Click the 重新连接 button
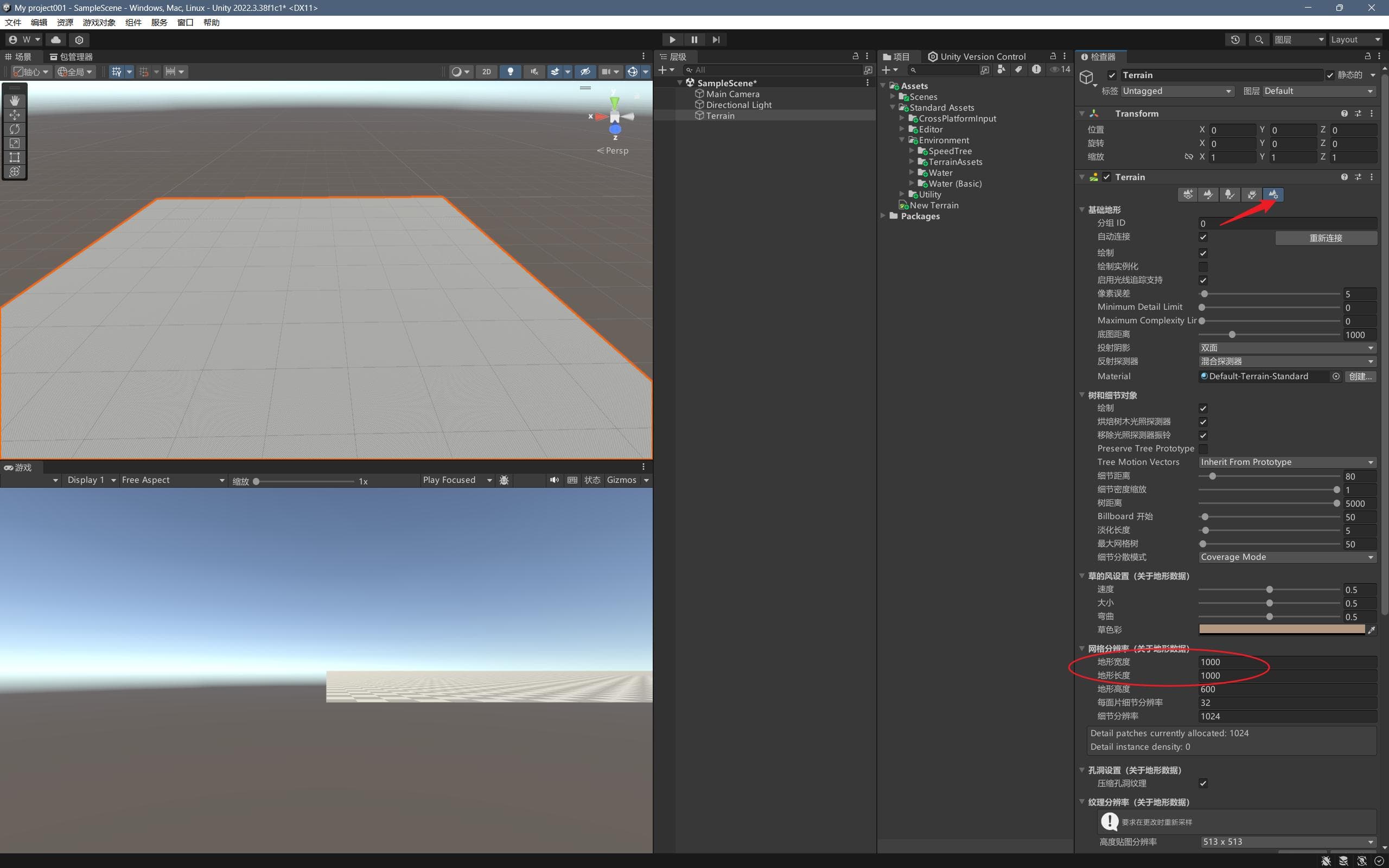The image size is (1389, 868). point(1326,238)
